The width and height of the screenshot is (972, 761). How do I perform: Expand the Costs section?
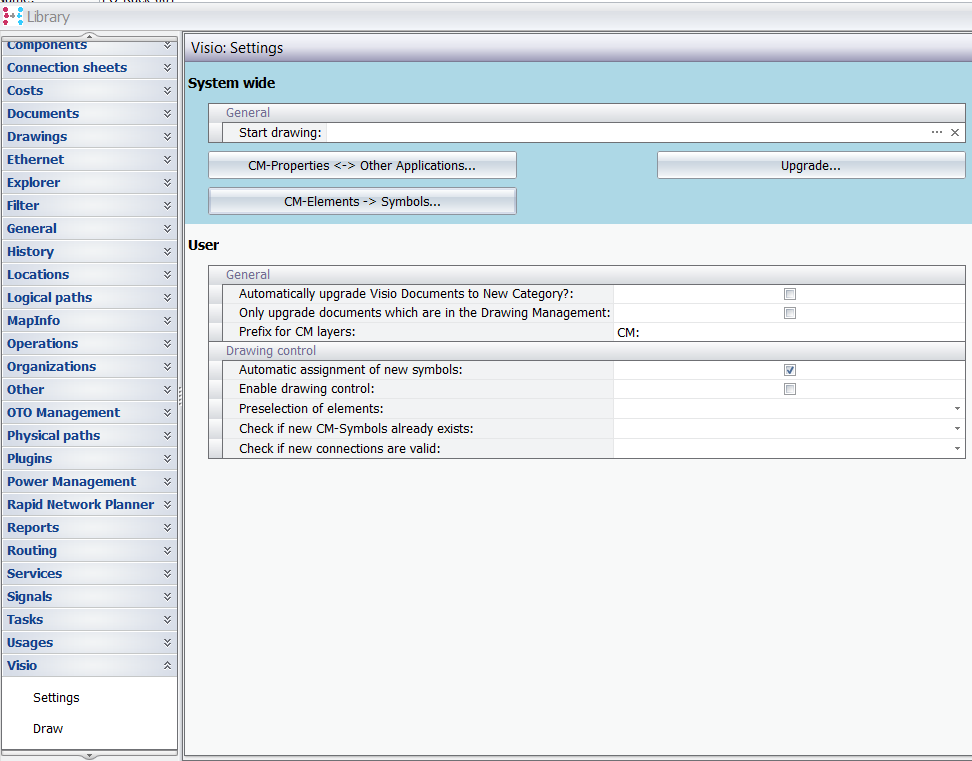(89, 90)
